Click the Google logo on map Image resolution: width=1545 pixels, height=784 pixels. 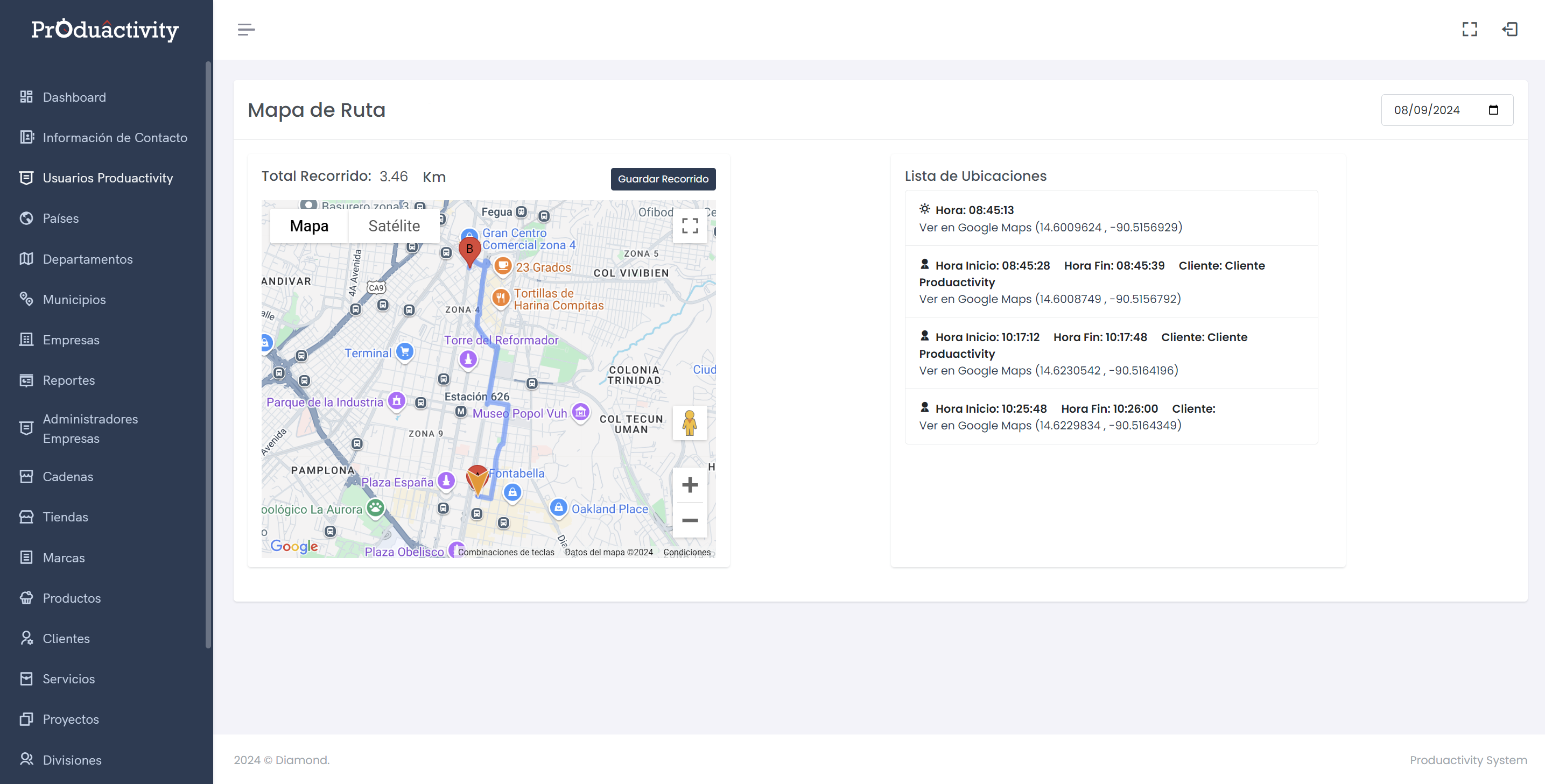click(294, 546)
